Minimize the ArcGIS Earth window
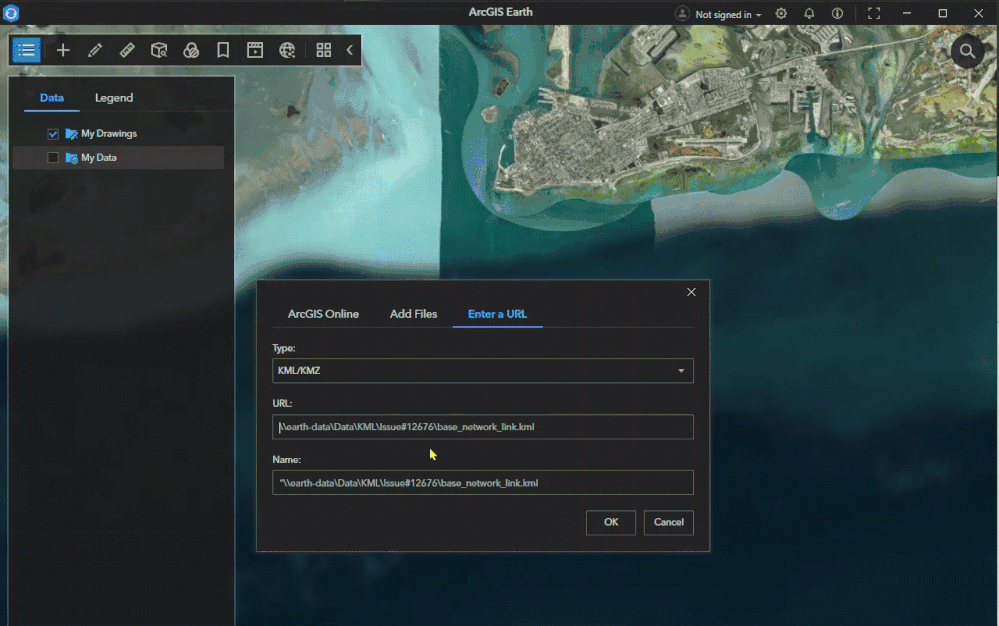The width and height of the screenshot is (999, 626). tap(907, 13)
